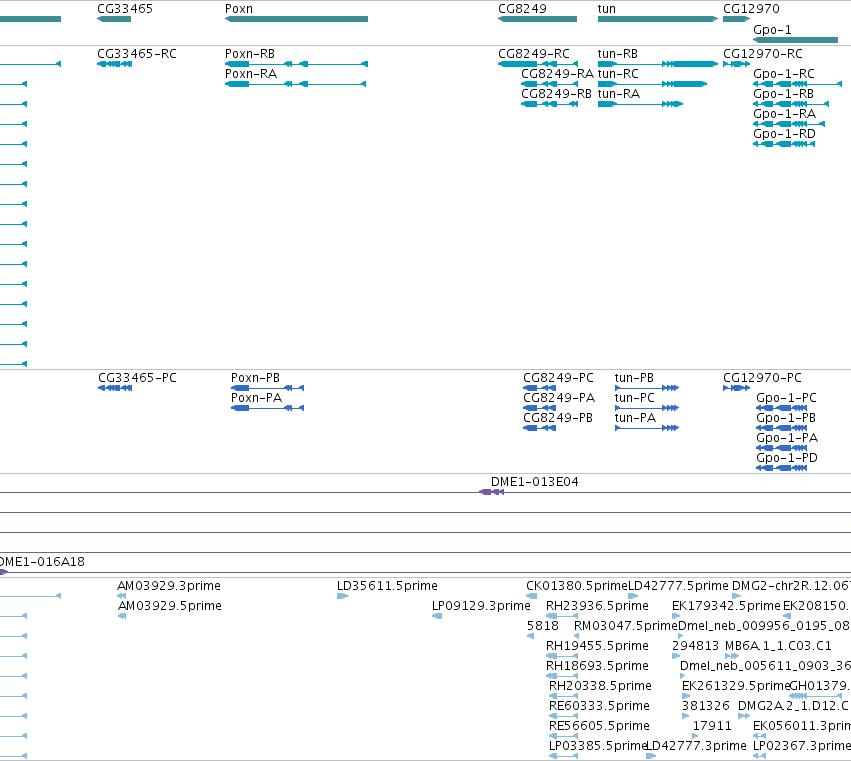851x761 pixels.
Task: Select the CK01380.5prime EST
Action: [532, 596]
